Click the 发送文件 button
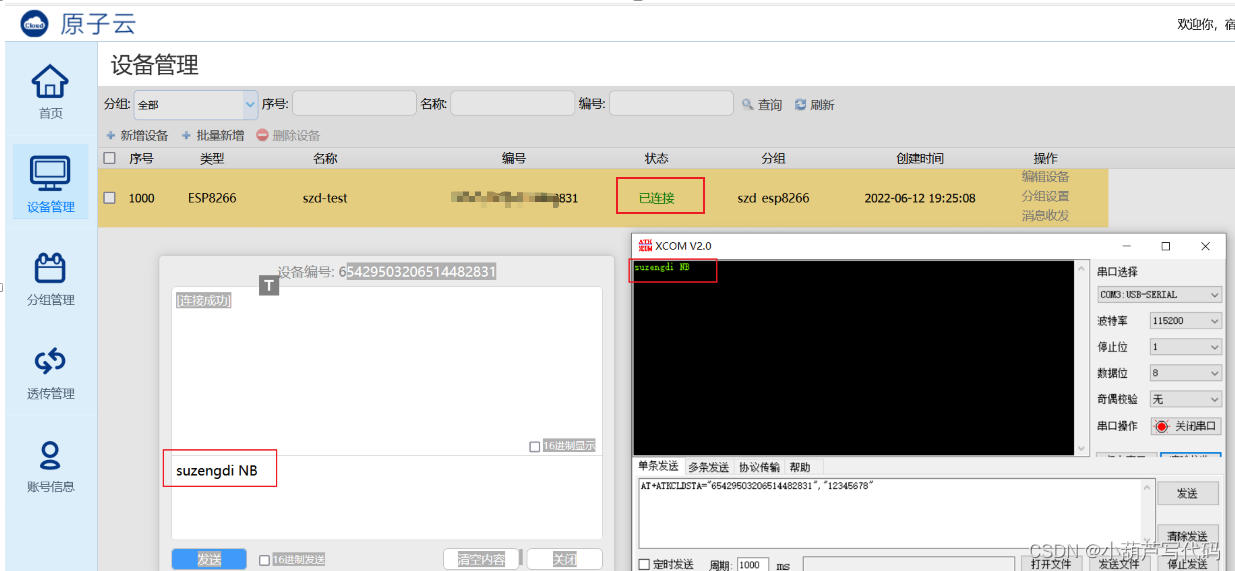 (1119, 564)
